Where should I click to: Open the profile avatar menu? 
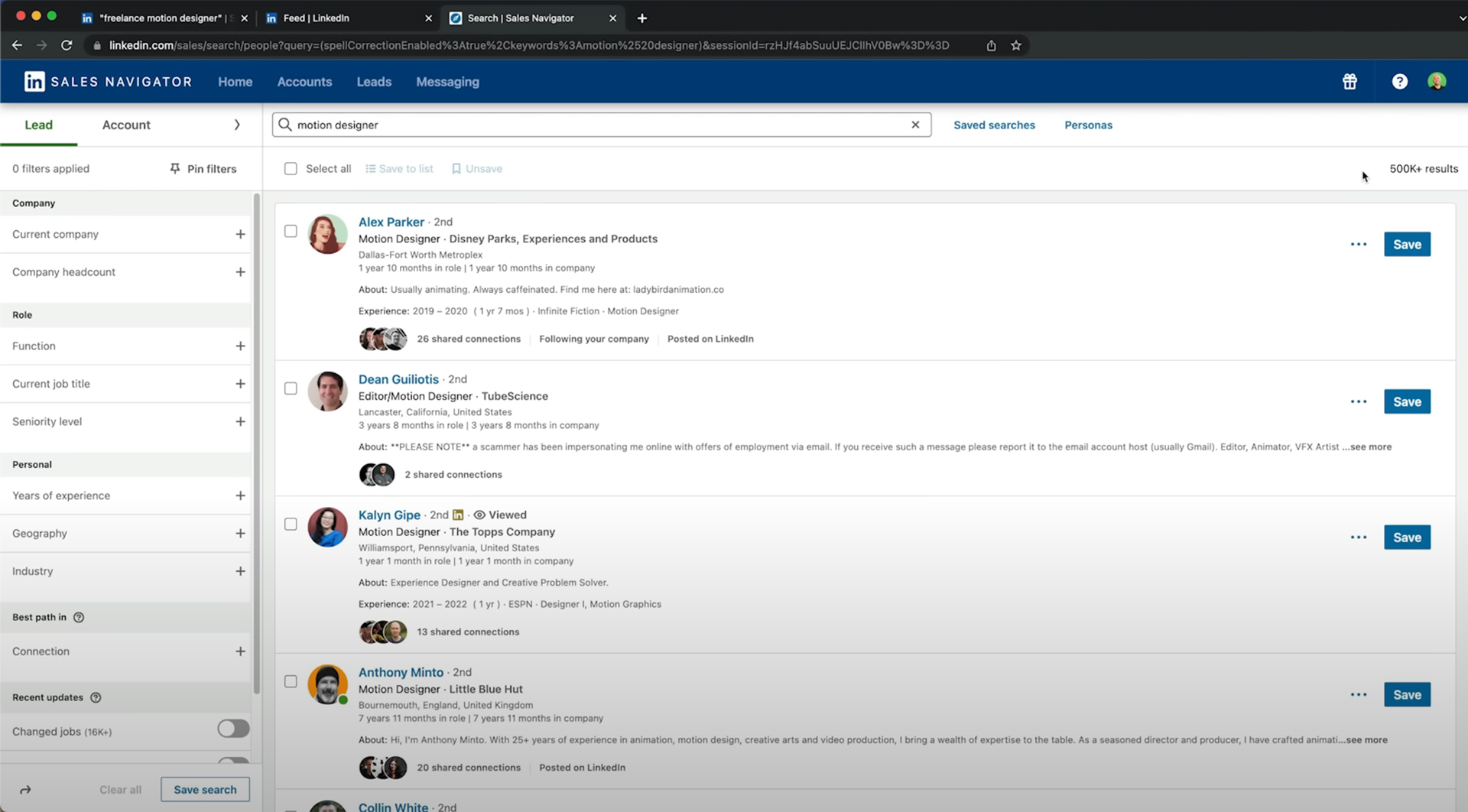tap(1437, 81)
